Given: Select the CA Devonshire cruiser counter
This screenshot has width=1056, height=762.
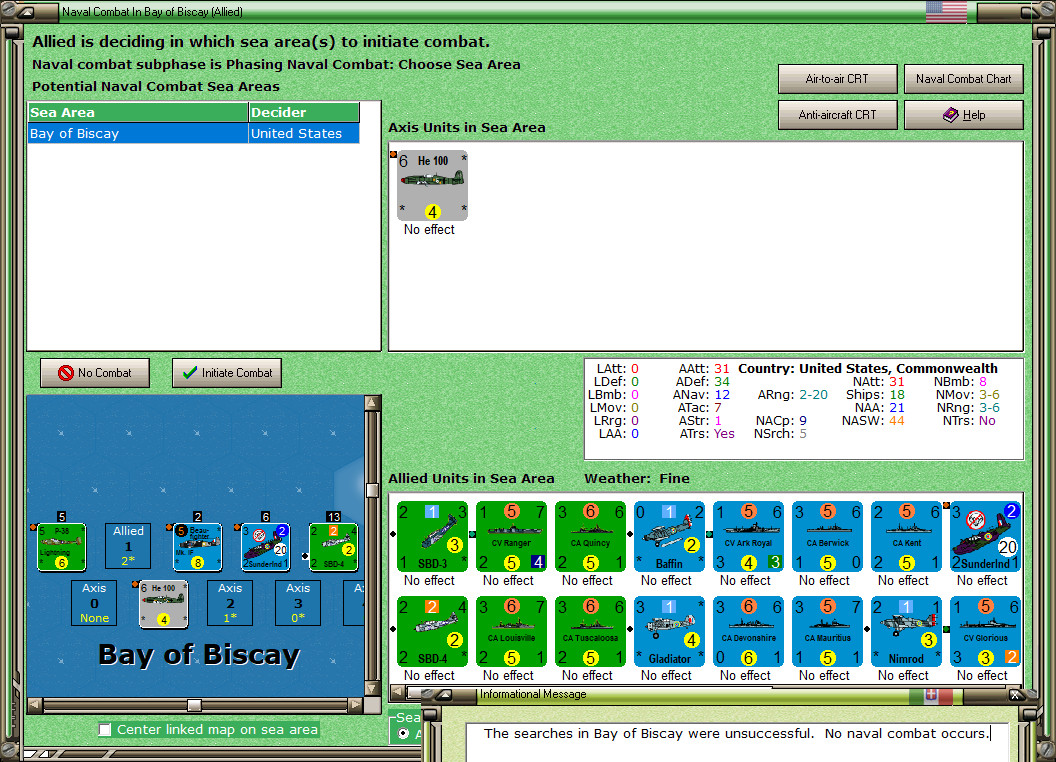Looking at the screenshot, I should pos(748,631).
